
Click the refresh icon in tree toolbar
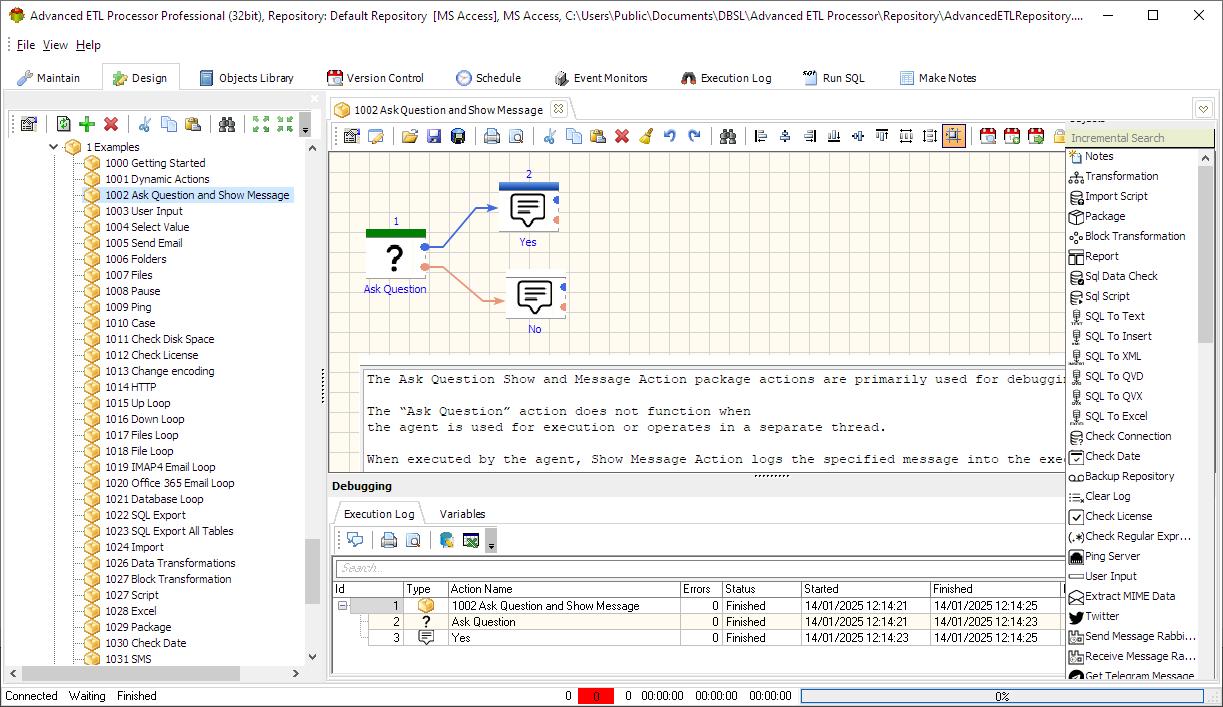tap(64, 124)
